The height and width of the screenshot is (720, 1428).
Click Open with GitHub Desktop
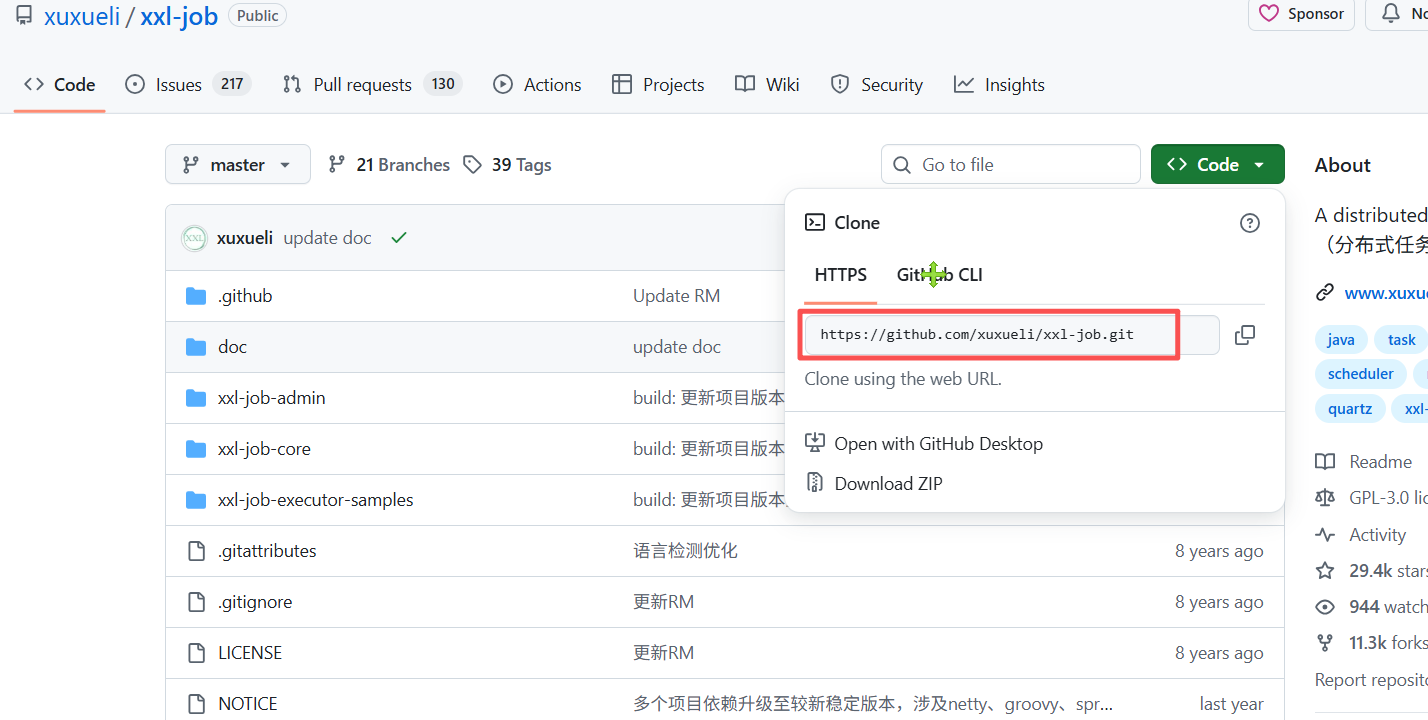coord(925,444)
